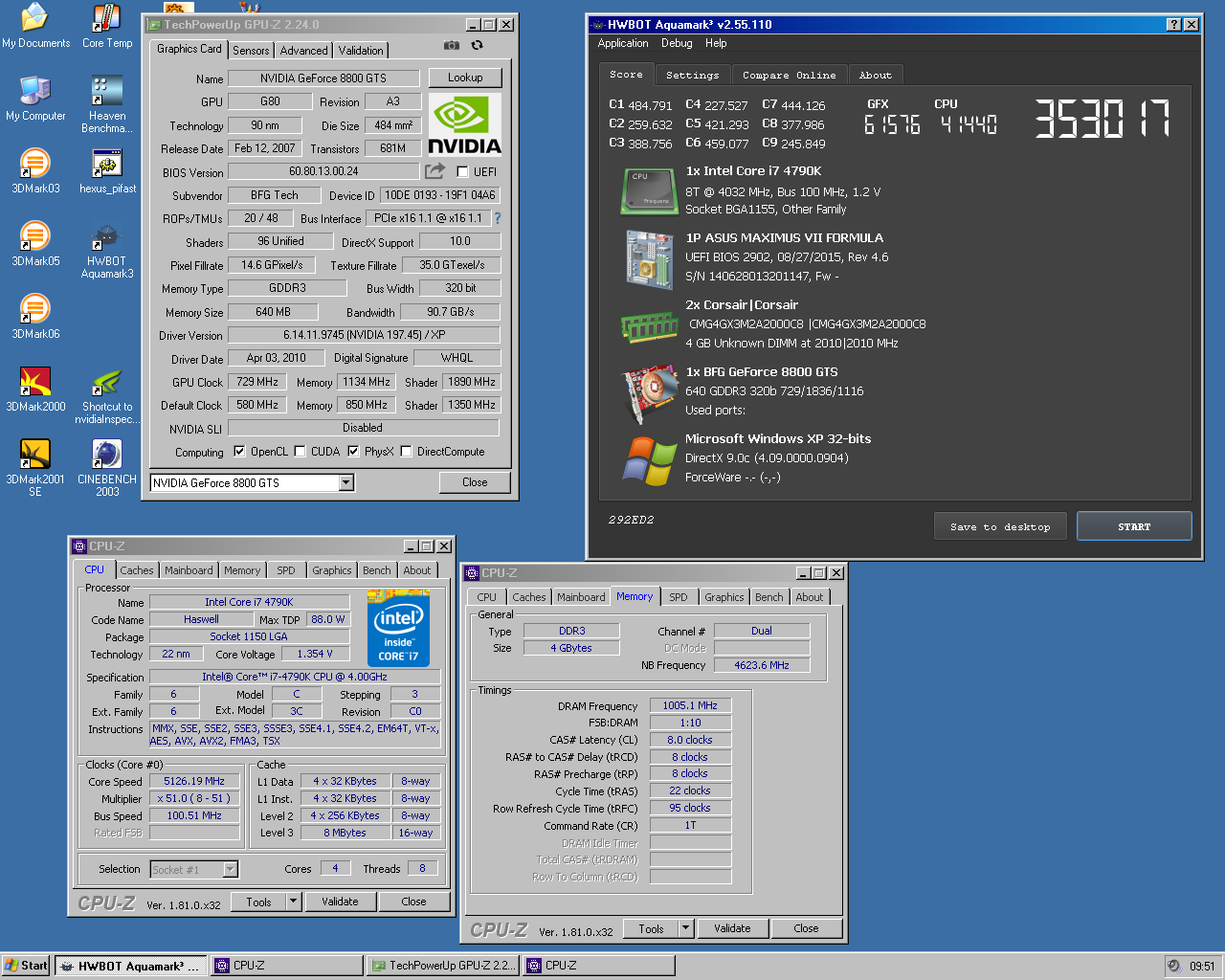This screenshot has width=1225, height=980.
Task: Open My Computer desktop icon
Action: coord(35,99)
